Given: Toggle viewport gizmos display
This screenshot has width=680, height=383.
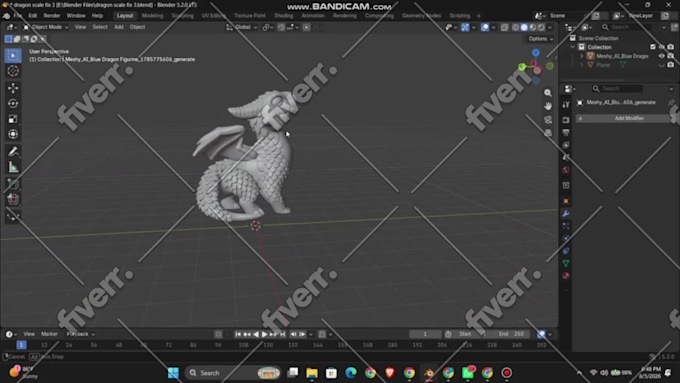Looking at the screenshot, I should pos(465,27).
